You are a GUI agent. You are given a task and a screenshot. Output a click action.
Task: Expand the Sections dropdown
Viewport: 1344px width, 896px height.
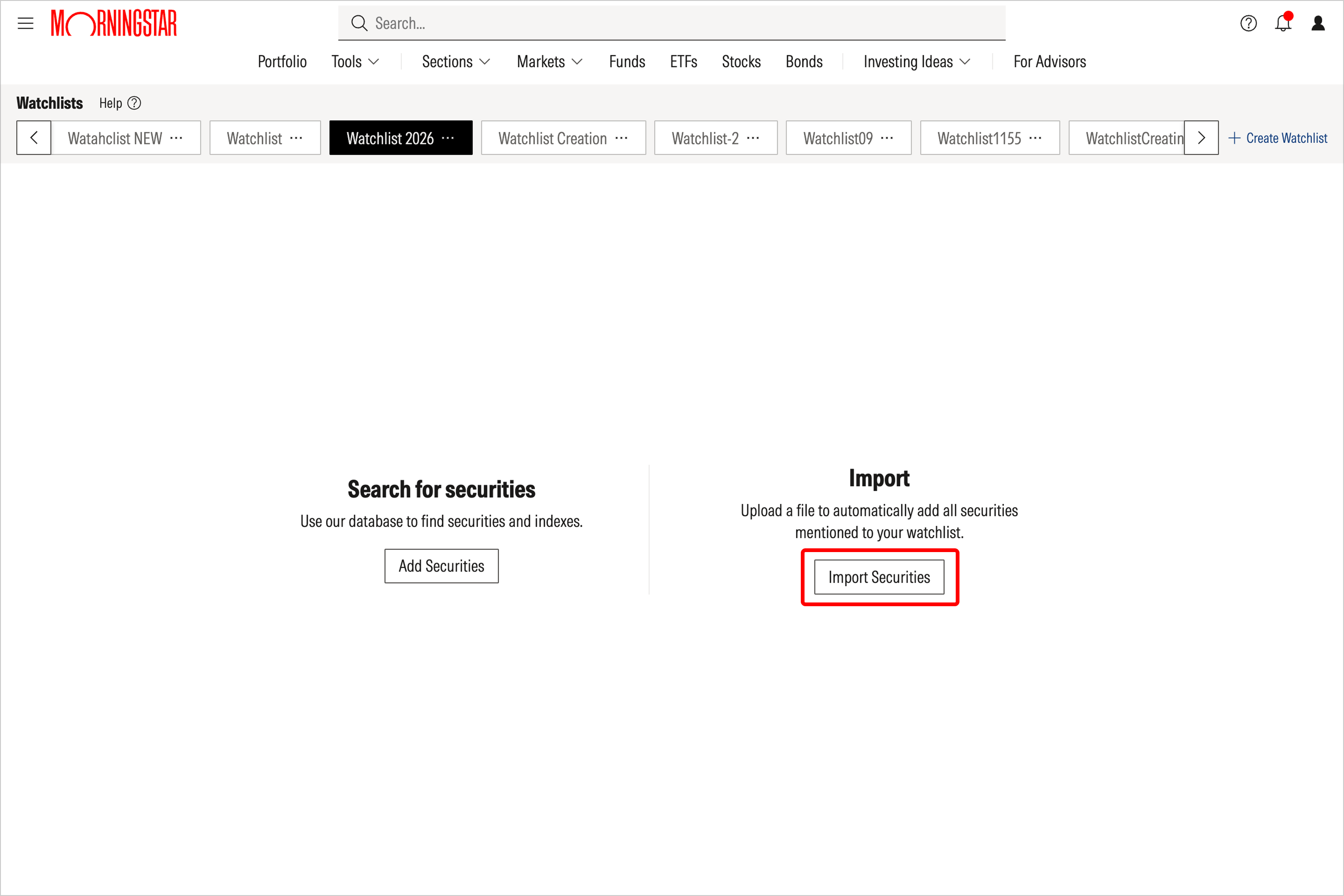click(456, 62)
